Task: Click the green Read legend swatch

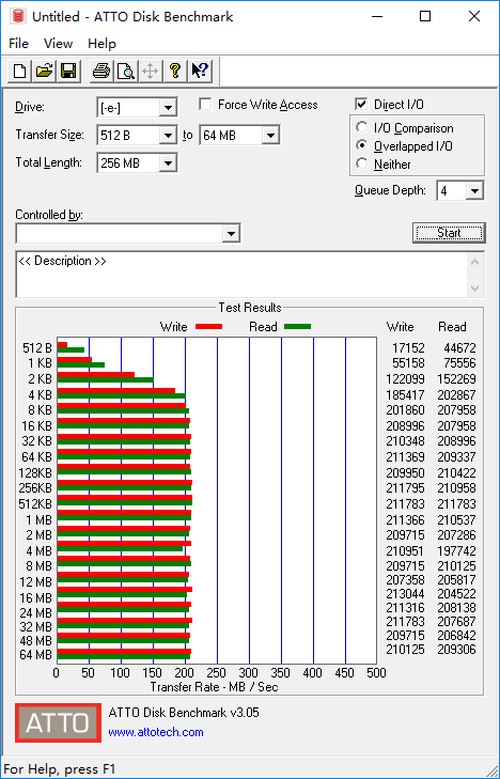Action: point(298,327)
